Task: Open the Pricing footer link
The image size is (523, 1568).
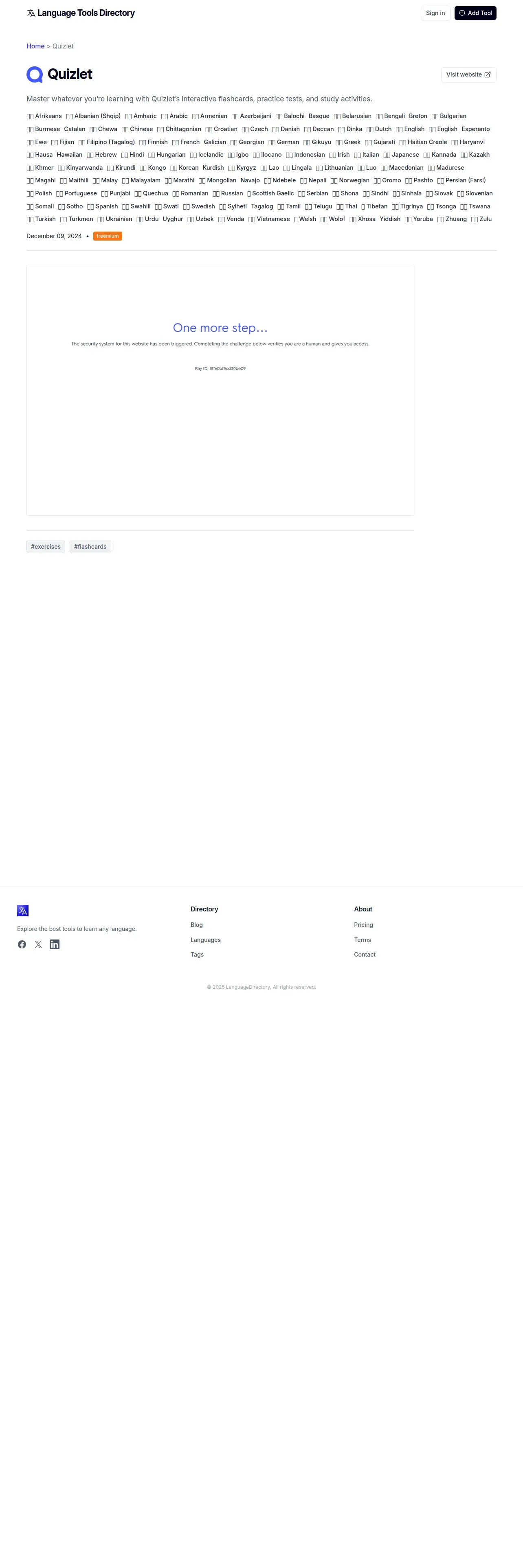Action: click(363, 924)
